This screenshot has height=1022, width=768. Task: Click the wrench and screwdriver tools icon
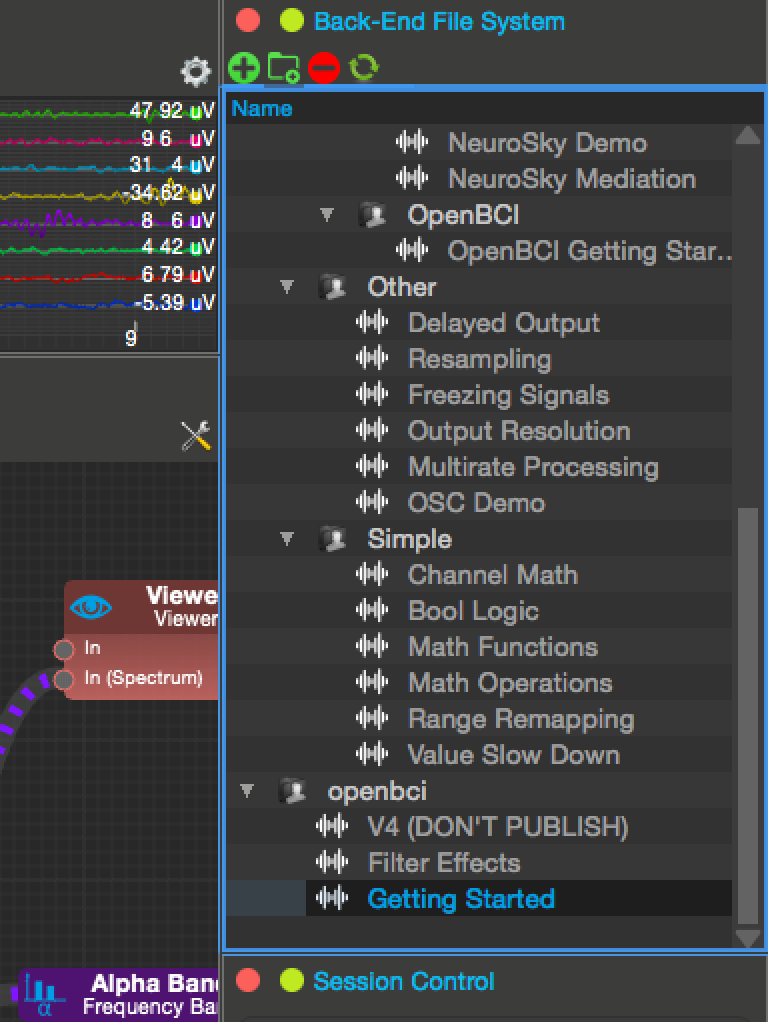click(196, 436)
